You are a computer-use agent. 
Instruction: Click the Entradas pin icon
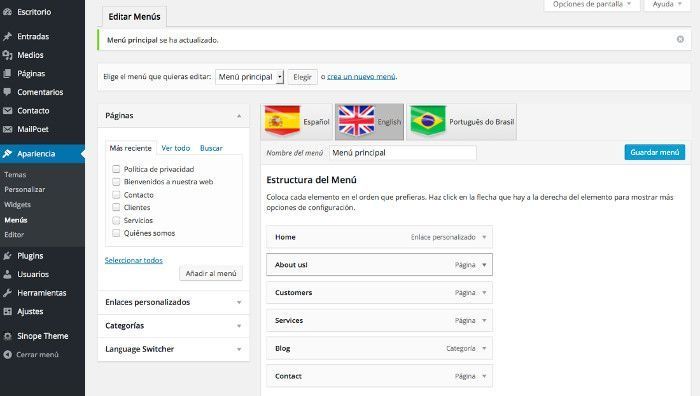pyautogui.click(x=7, y=37)
